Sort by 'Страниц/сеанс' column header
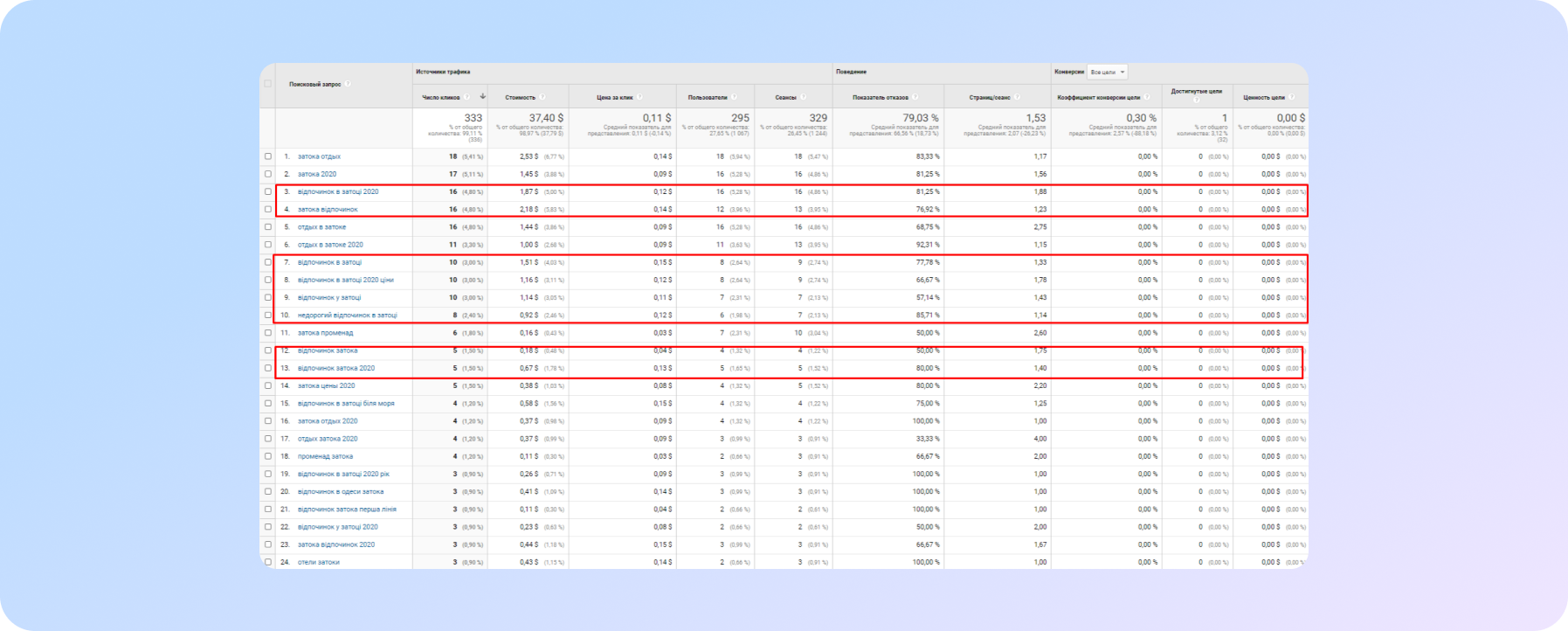The width and height of the screenshot is (1568, 631). tap(991, 97)
